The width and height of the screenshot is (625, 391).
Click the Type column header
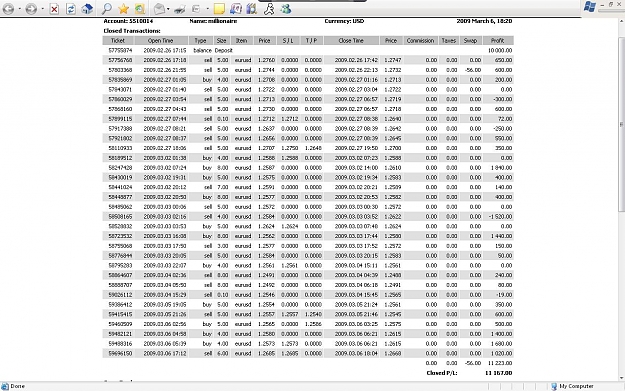pos(200,41)
